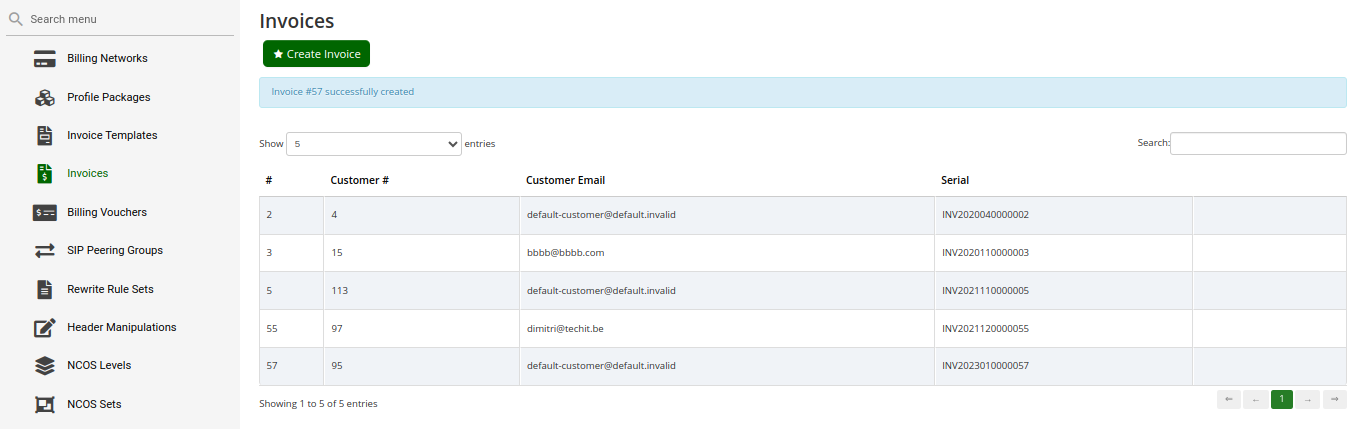The height and width of the screenshot is (429, 1365).
Task: Click the Billing Vouchers money icon
Action: pyautogui.click(x=44, y=213)
